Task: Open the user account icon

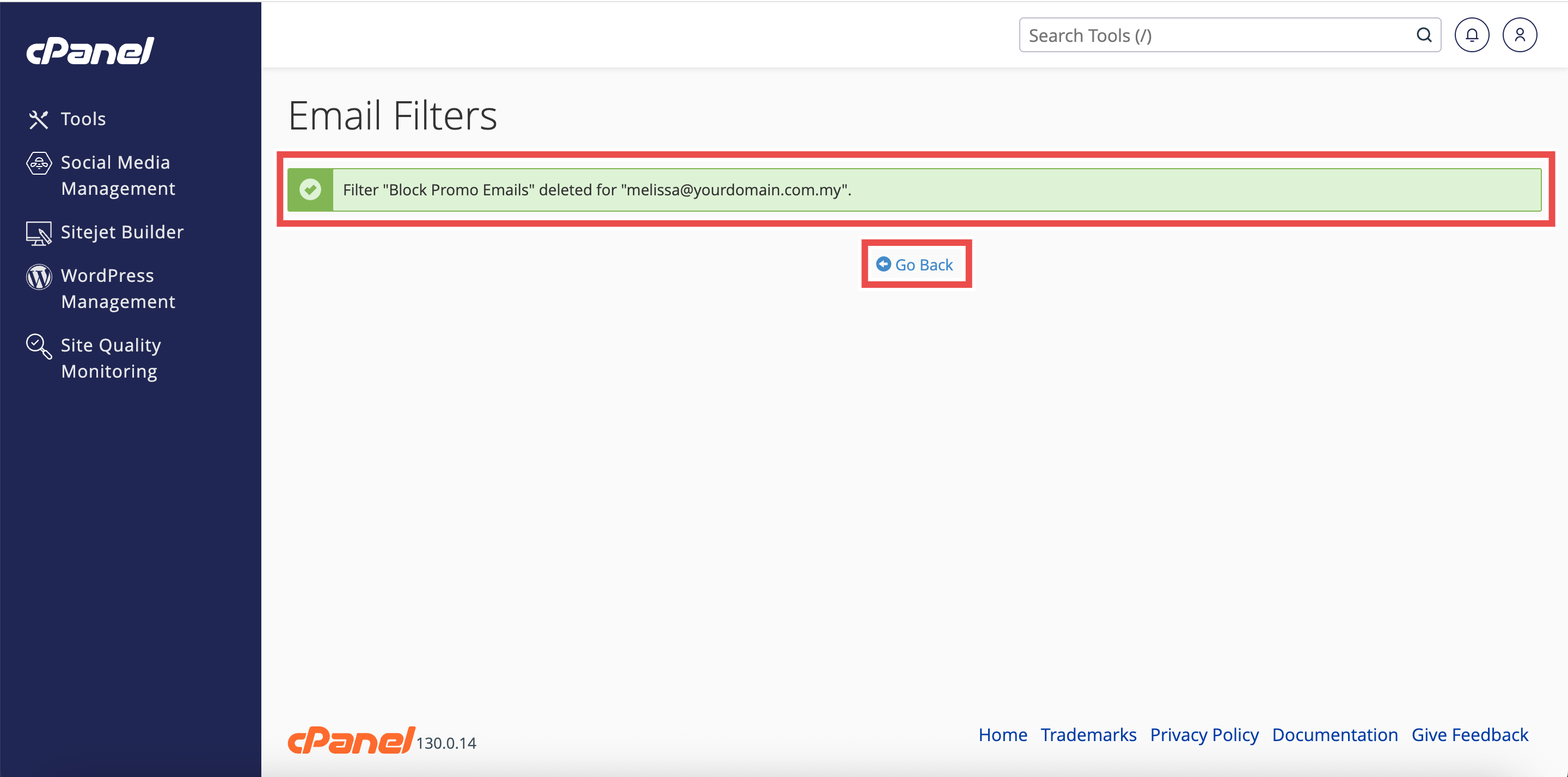Action: tap(1520, 35)
